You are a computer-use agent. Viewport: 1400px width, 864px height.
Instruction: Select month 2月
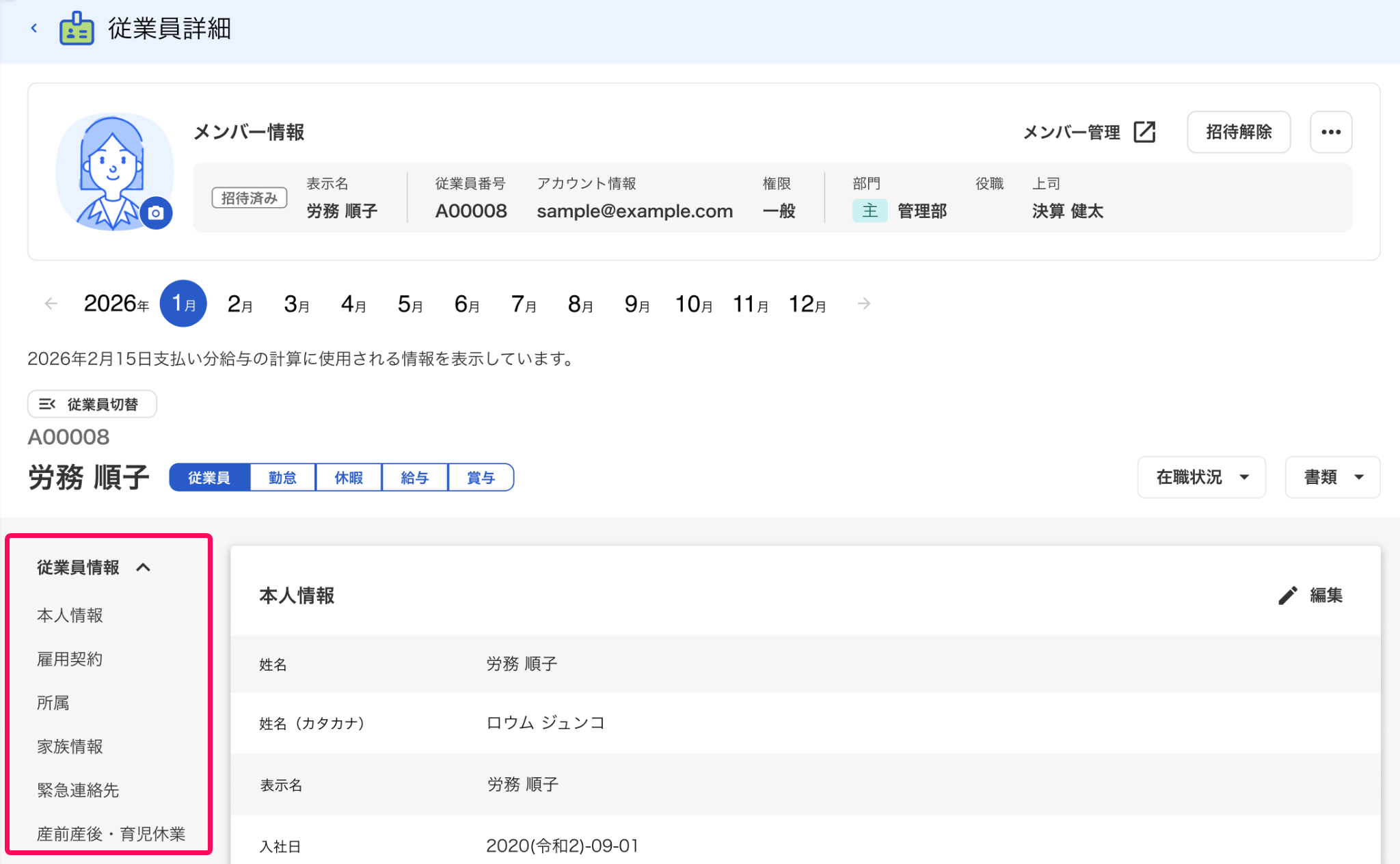coord(240,303)
